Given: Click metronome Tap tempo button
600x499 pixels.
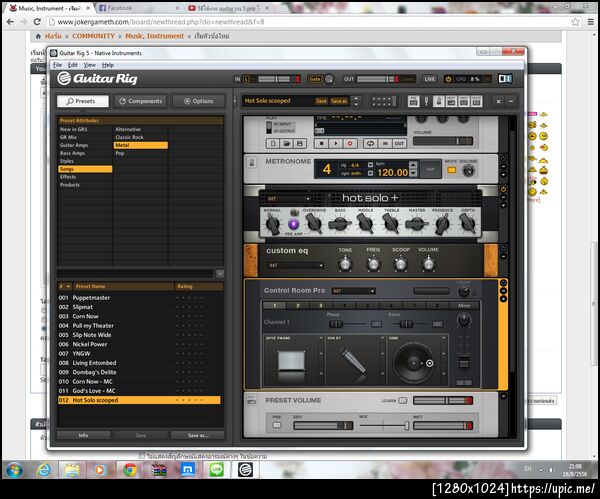Looking at the screenshot, I should tap(430, 169).
